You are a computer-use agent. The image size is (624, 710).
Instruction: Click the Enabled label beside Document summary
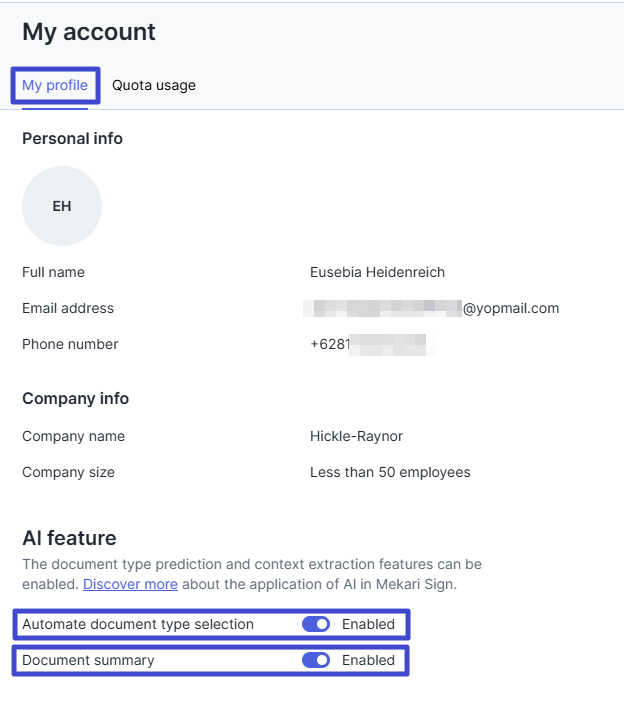pos(368,660)
